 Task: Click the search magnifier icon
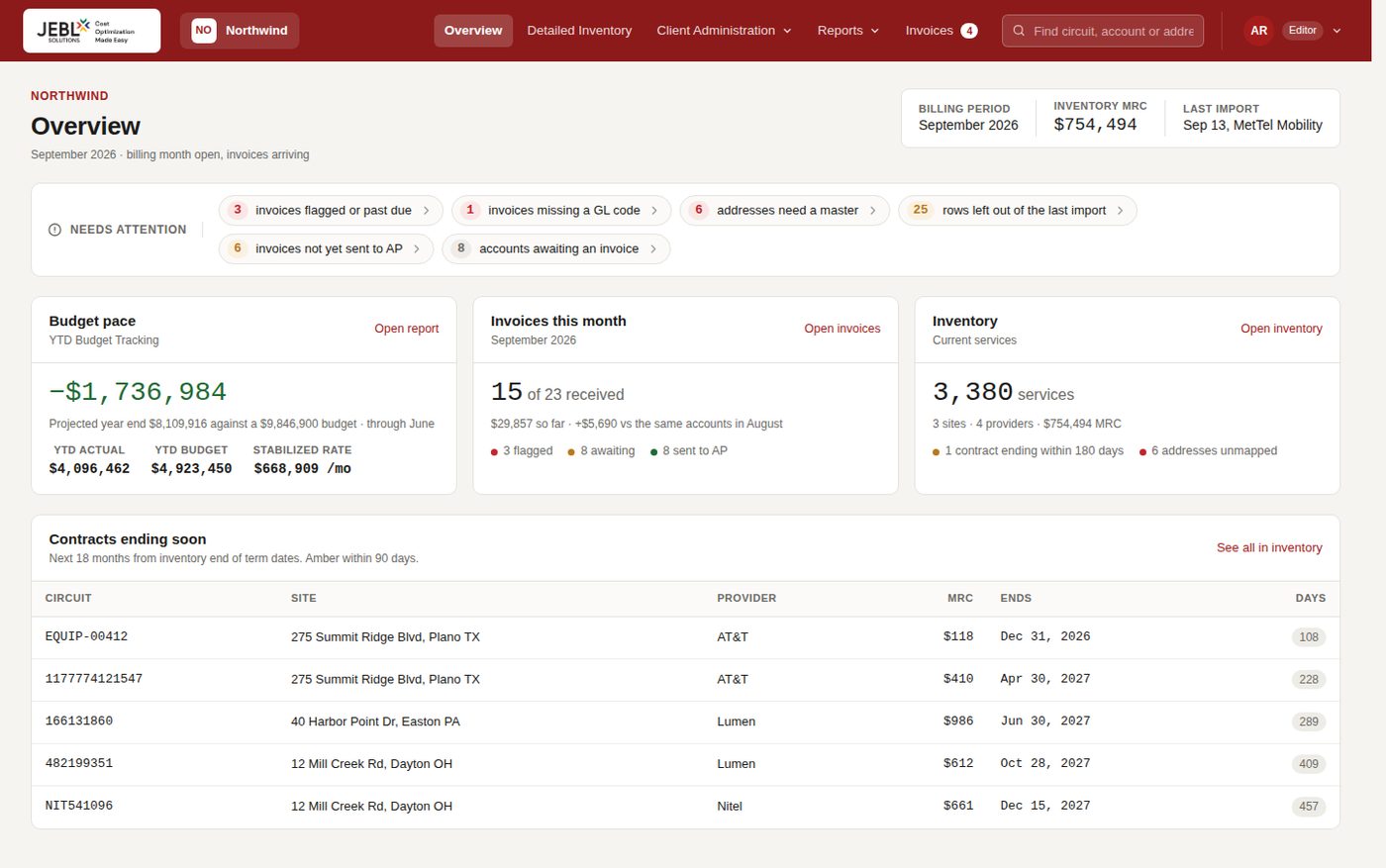1019,31
